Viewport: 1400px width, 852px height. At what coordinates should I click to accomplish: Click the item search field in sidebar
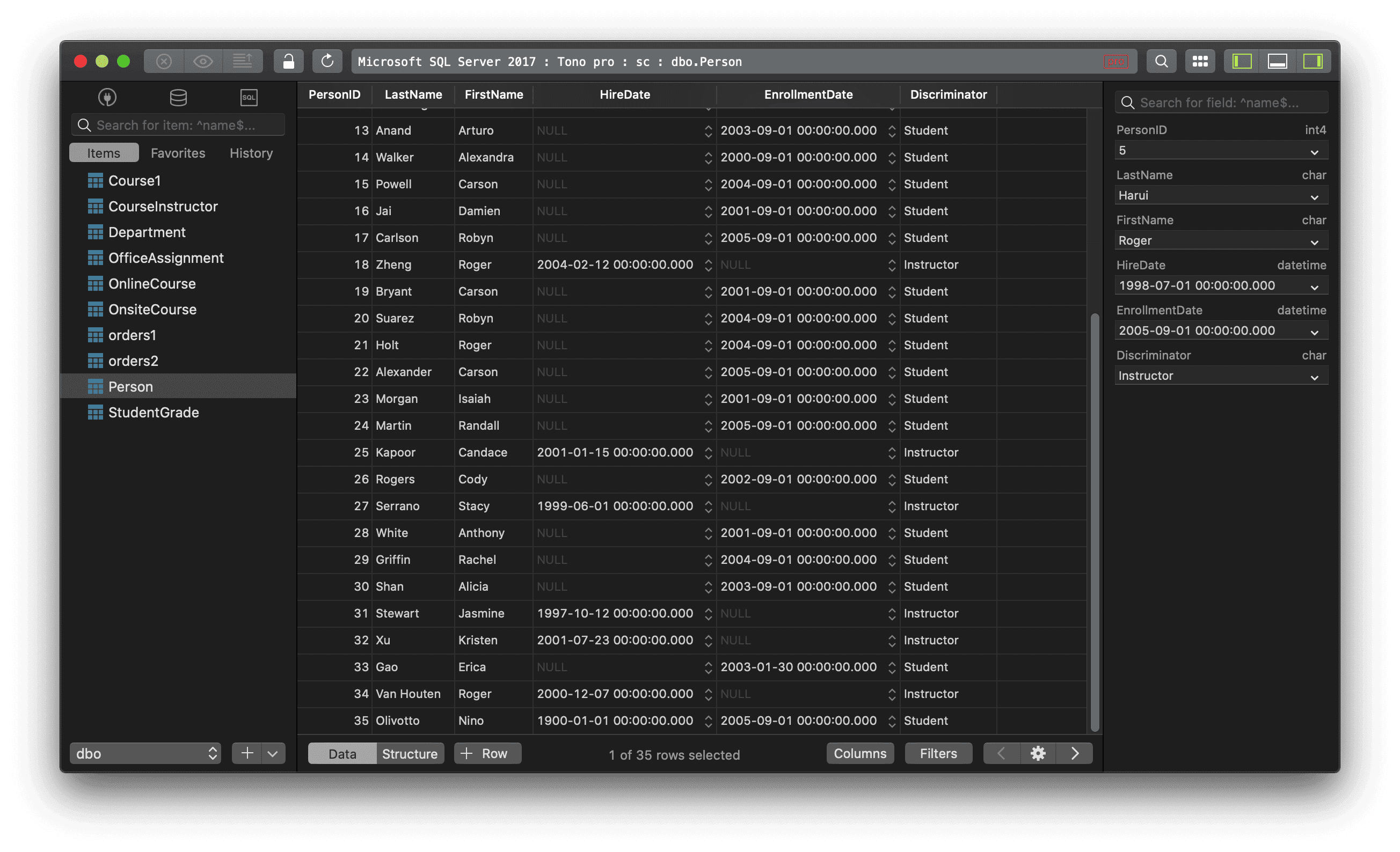178,125
